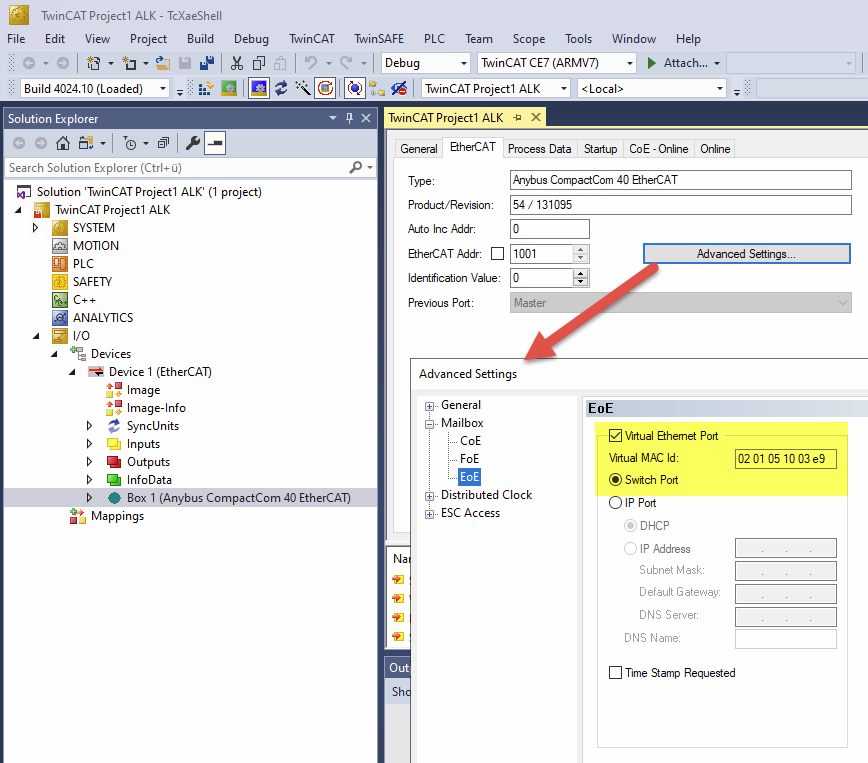Click the Cut scissors icon
Screen dimensions: 868x763
[x=237, y=63]
